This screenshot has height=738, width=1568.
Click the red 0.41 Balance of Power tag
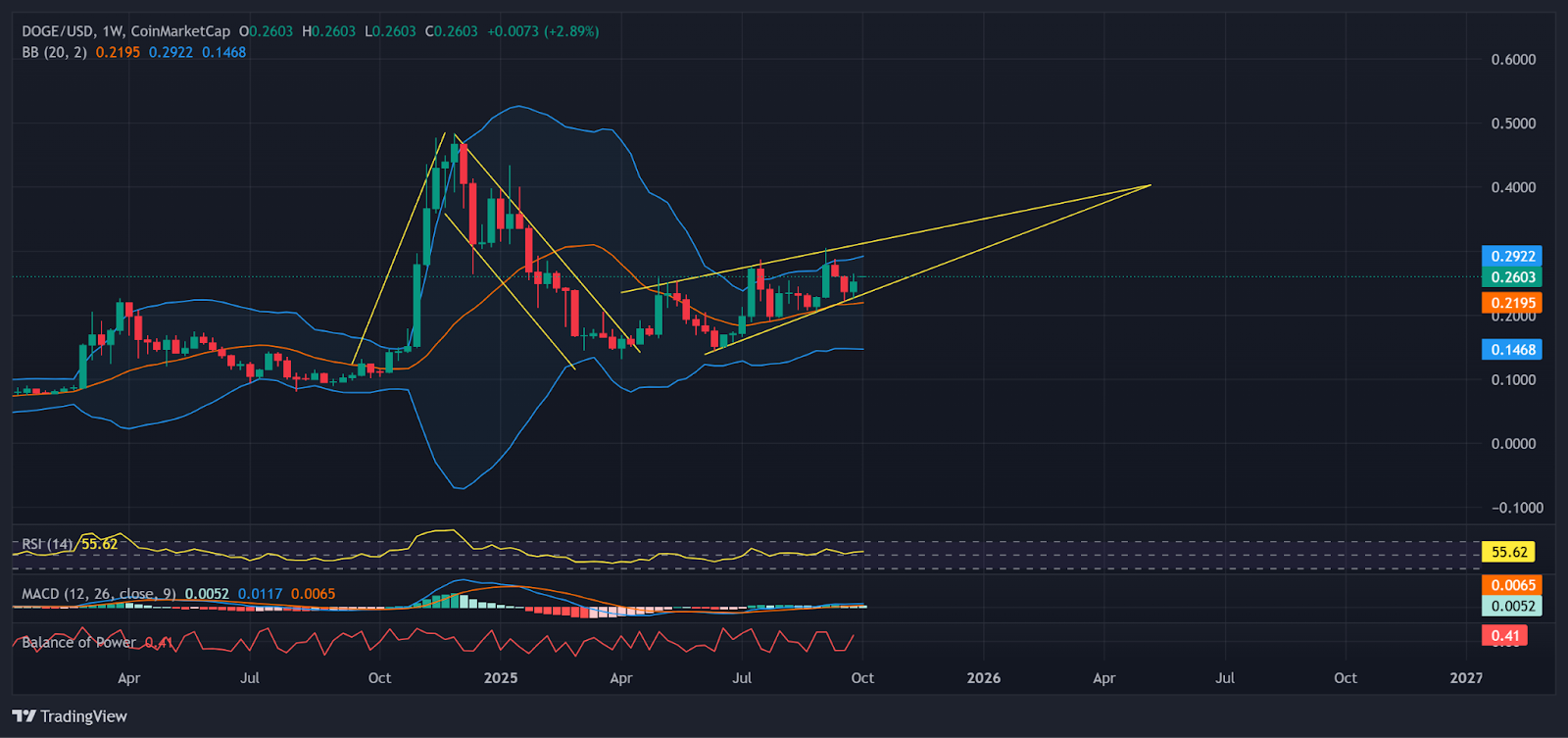pos(1504,636)
